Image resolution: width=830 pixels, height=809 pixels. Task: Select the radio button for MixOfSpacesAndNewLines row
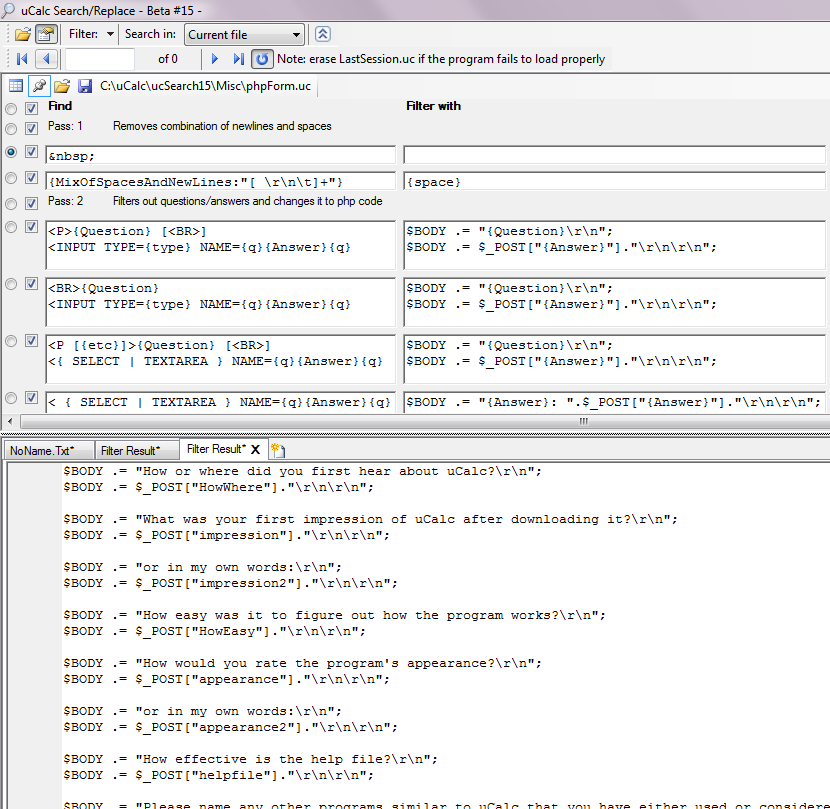11,179
